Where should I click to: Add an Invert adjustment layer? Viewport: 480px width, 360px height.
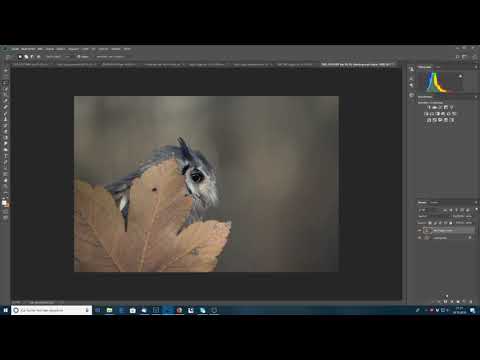click(429, 120)
